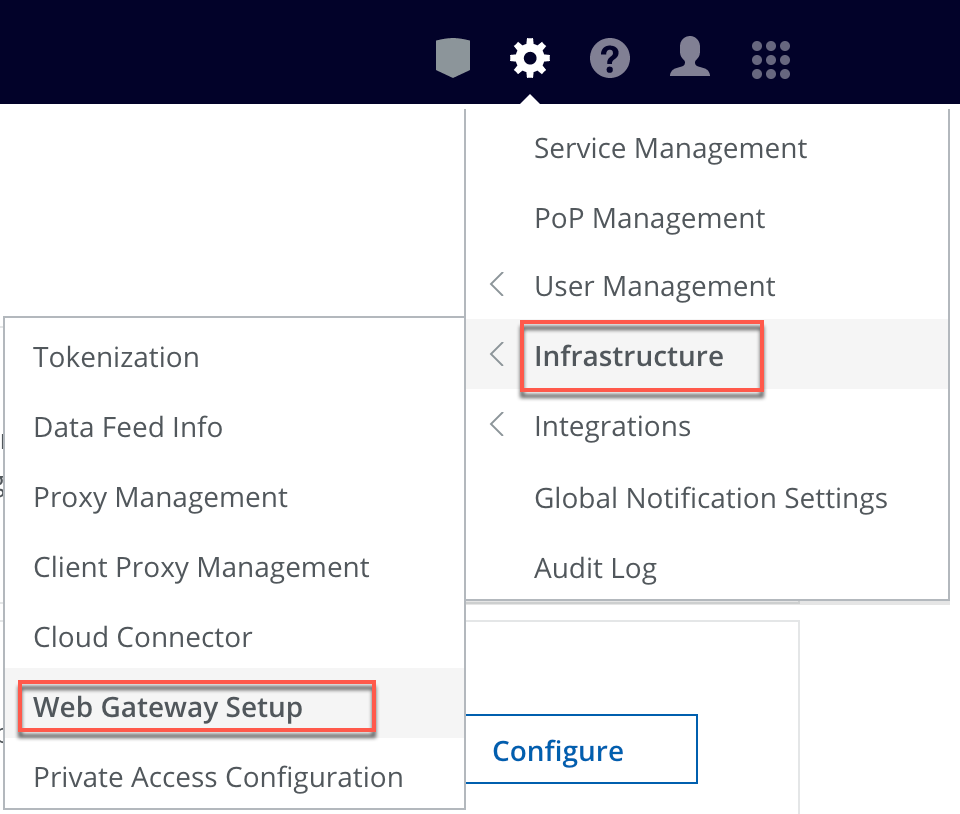Select Web Gateway Setup
The width and height of the screenshot is (960, 814).
point(166,706)
